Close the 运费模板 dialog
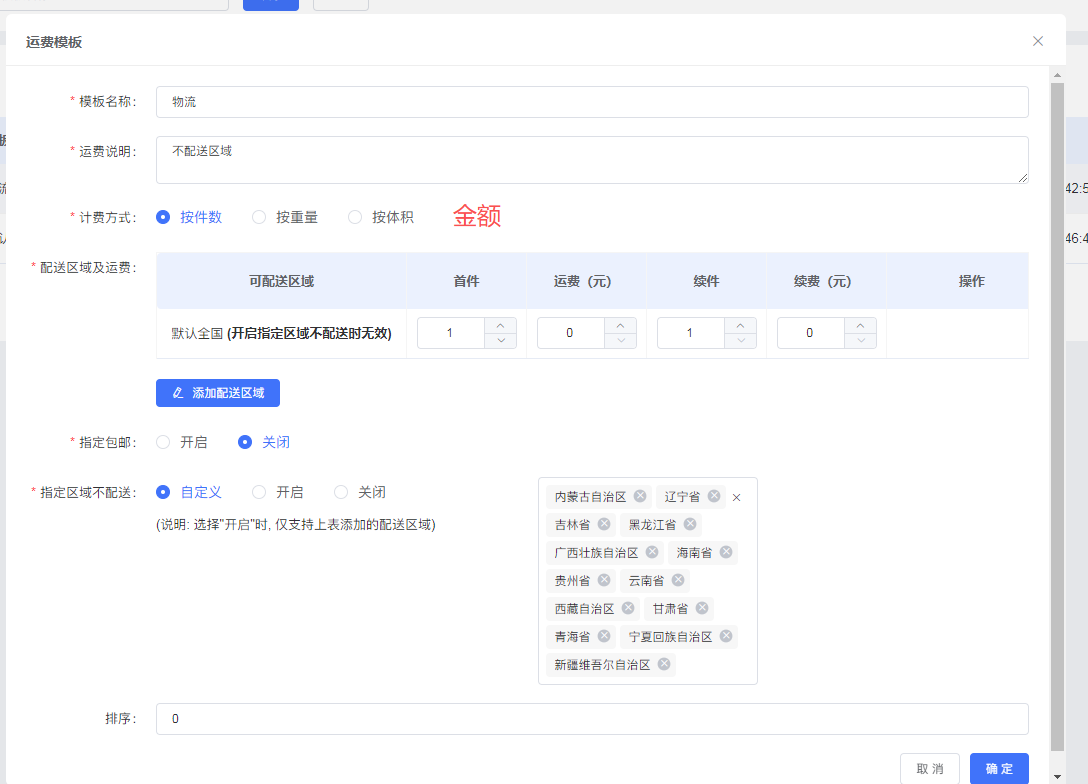The image size is (1088, 784). (1038, 41)
